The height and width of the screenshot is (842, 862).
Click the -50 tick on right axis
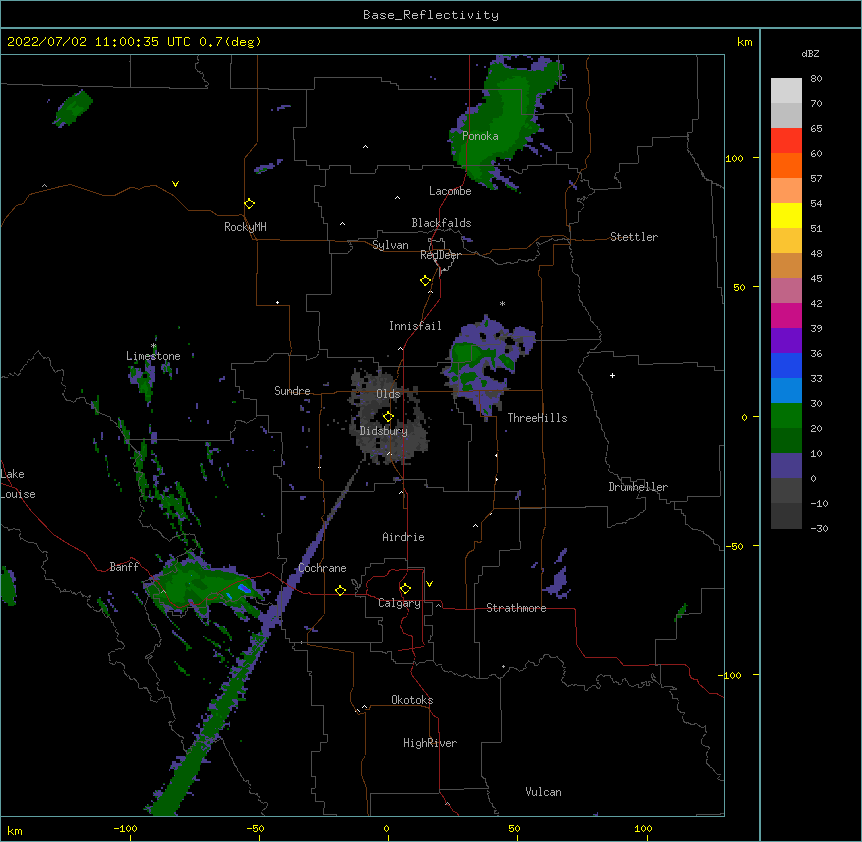[x=734, y=546]
